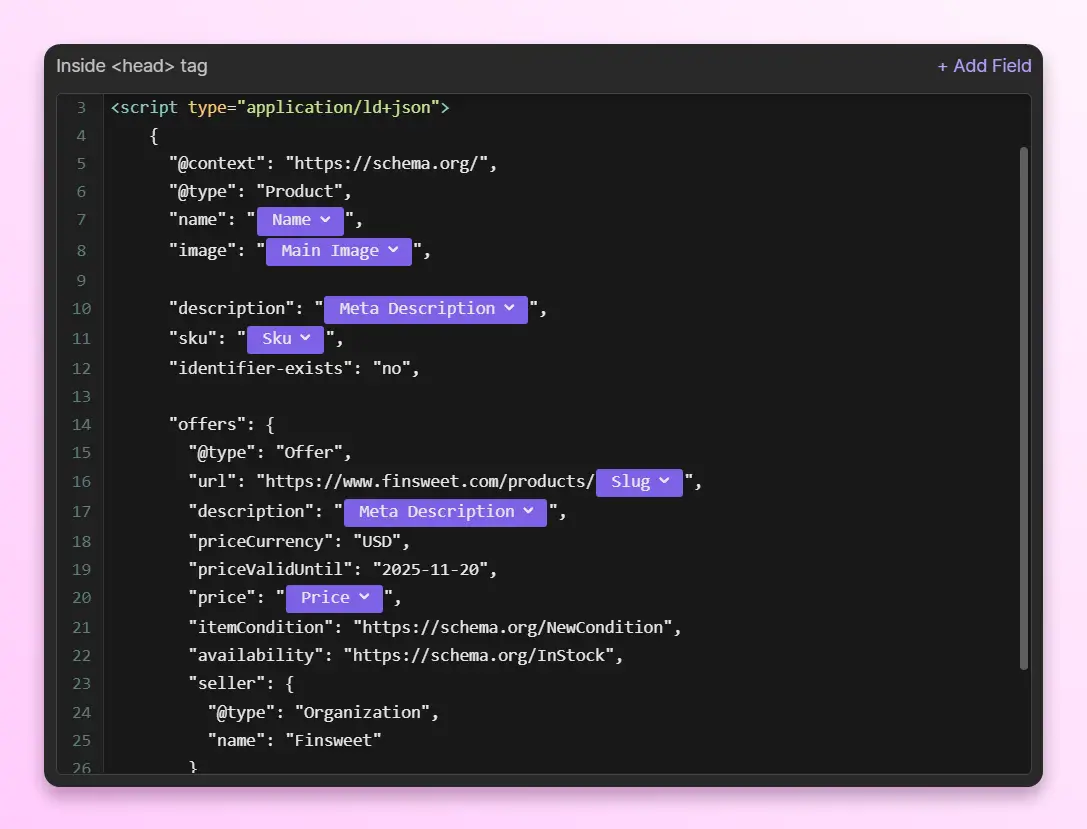Screen dimensions: 1087x829
Task: Expand the Price field dropdown
Action: tap(334, 598)
